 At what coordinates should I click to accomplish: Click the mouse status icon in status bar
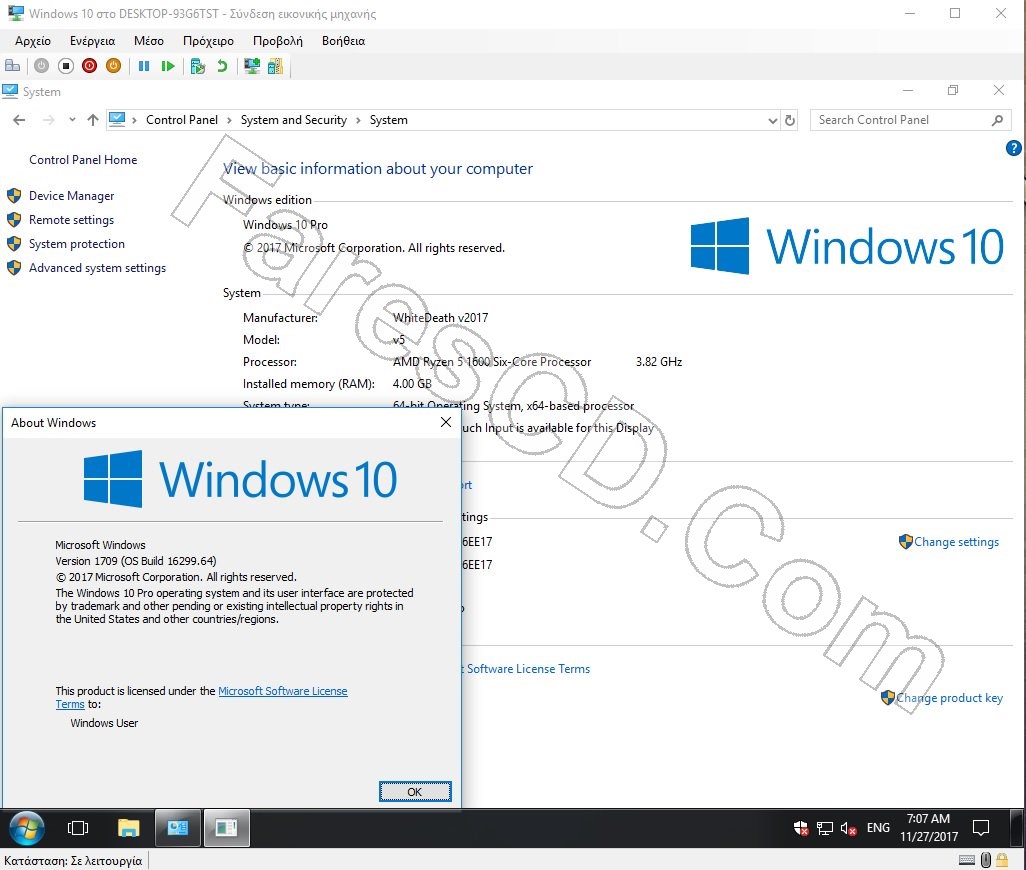[x=985, y=860]
